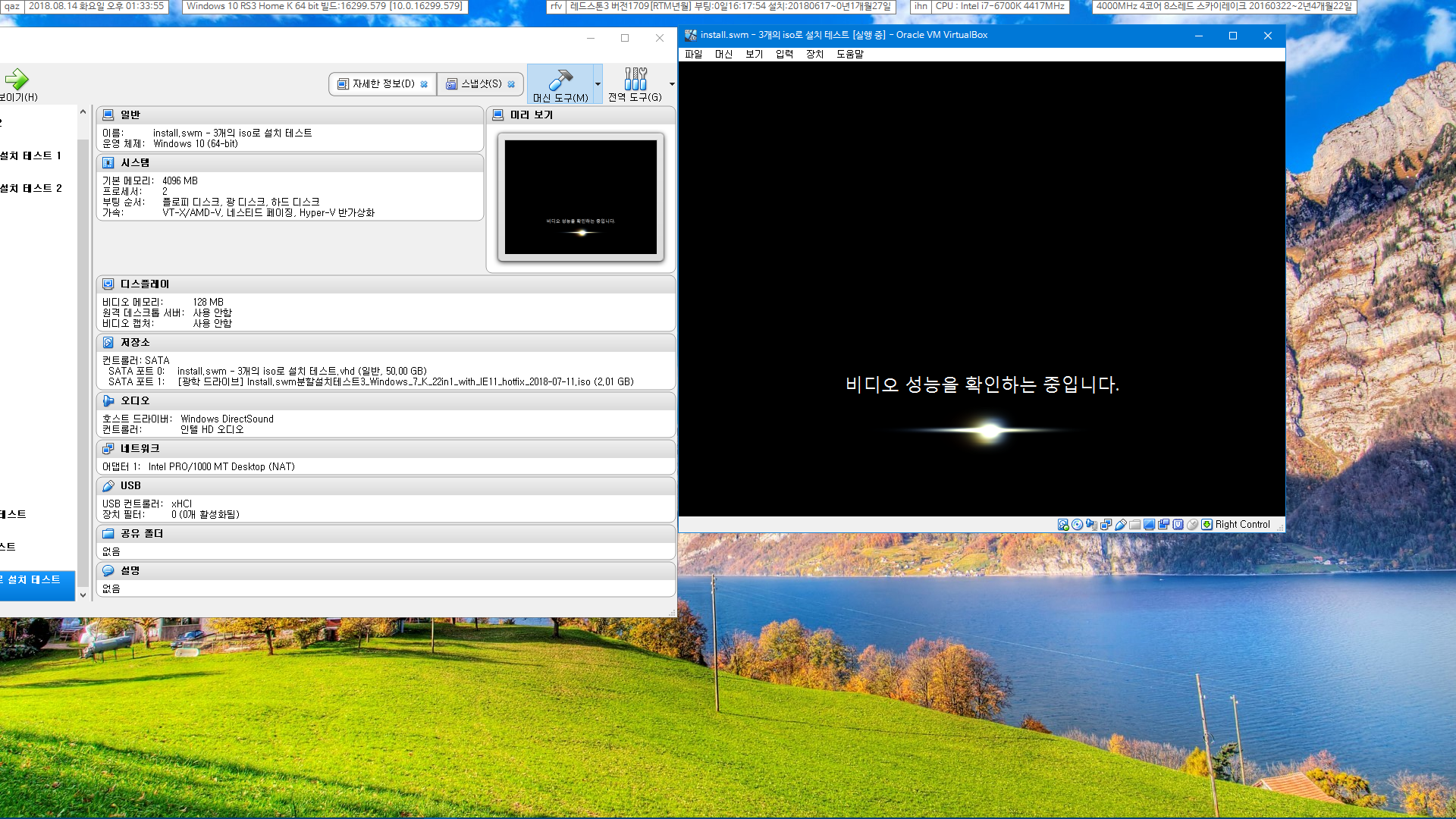Click the SATA port 0 vhd disk entry

(x=302, y=371)
